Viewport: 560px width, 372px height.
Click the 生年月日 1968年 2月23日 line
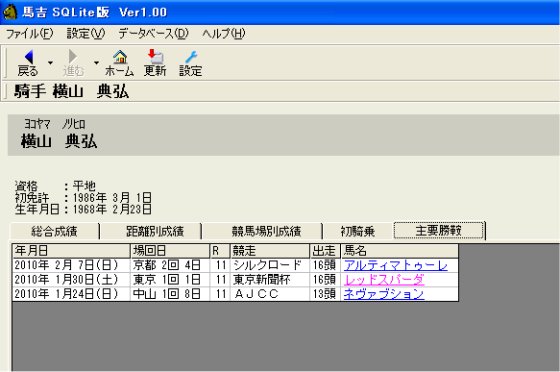tap(83, 209)
